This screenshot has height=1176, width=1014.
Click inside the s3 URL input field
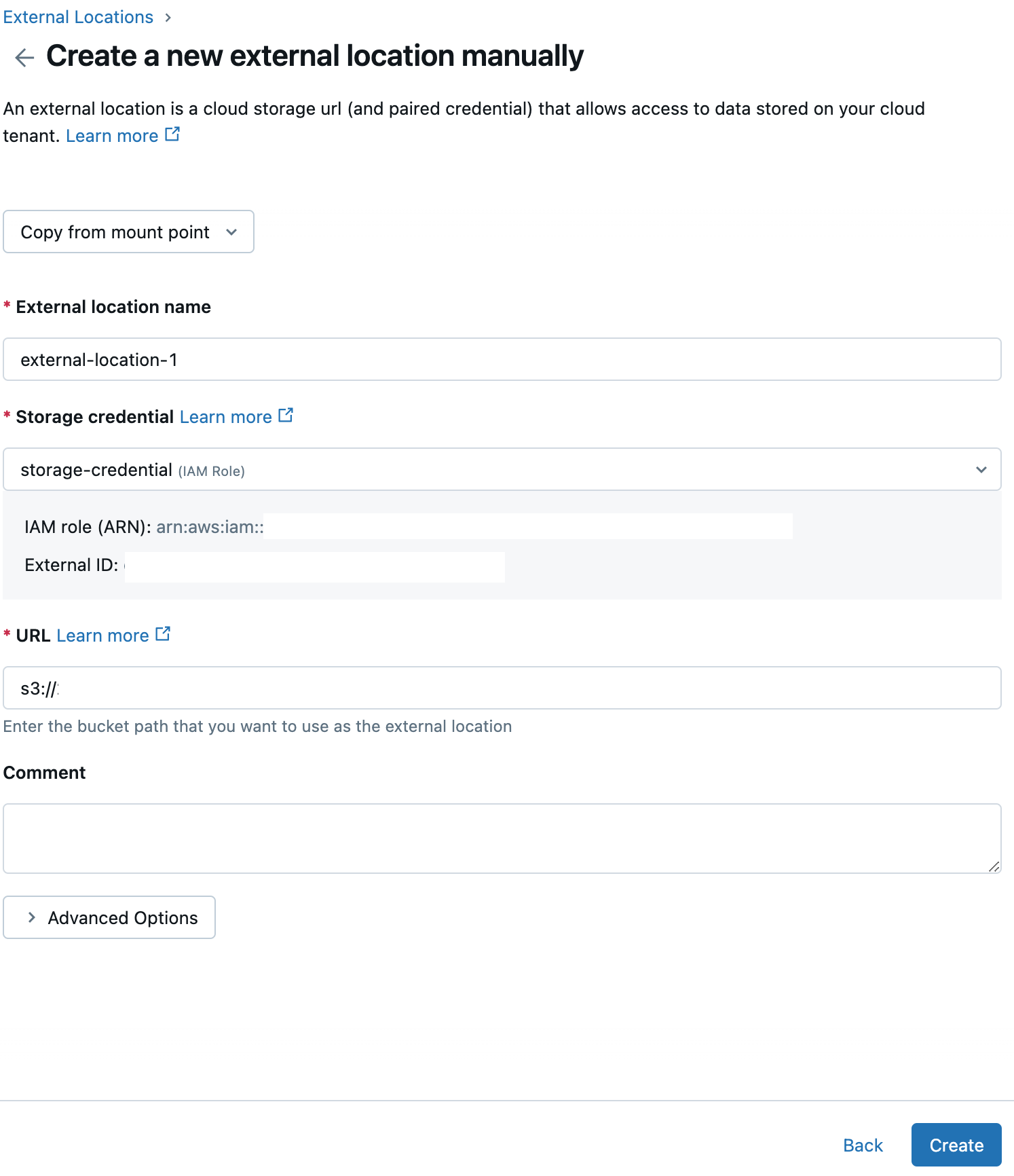tap(502, 687)
